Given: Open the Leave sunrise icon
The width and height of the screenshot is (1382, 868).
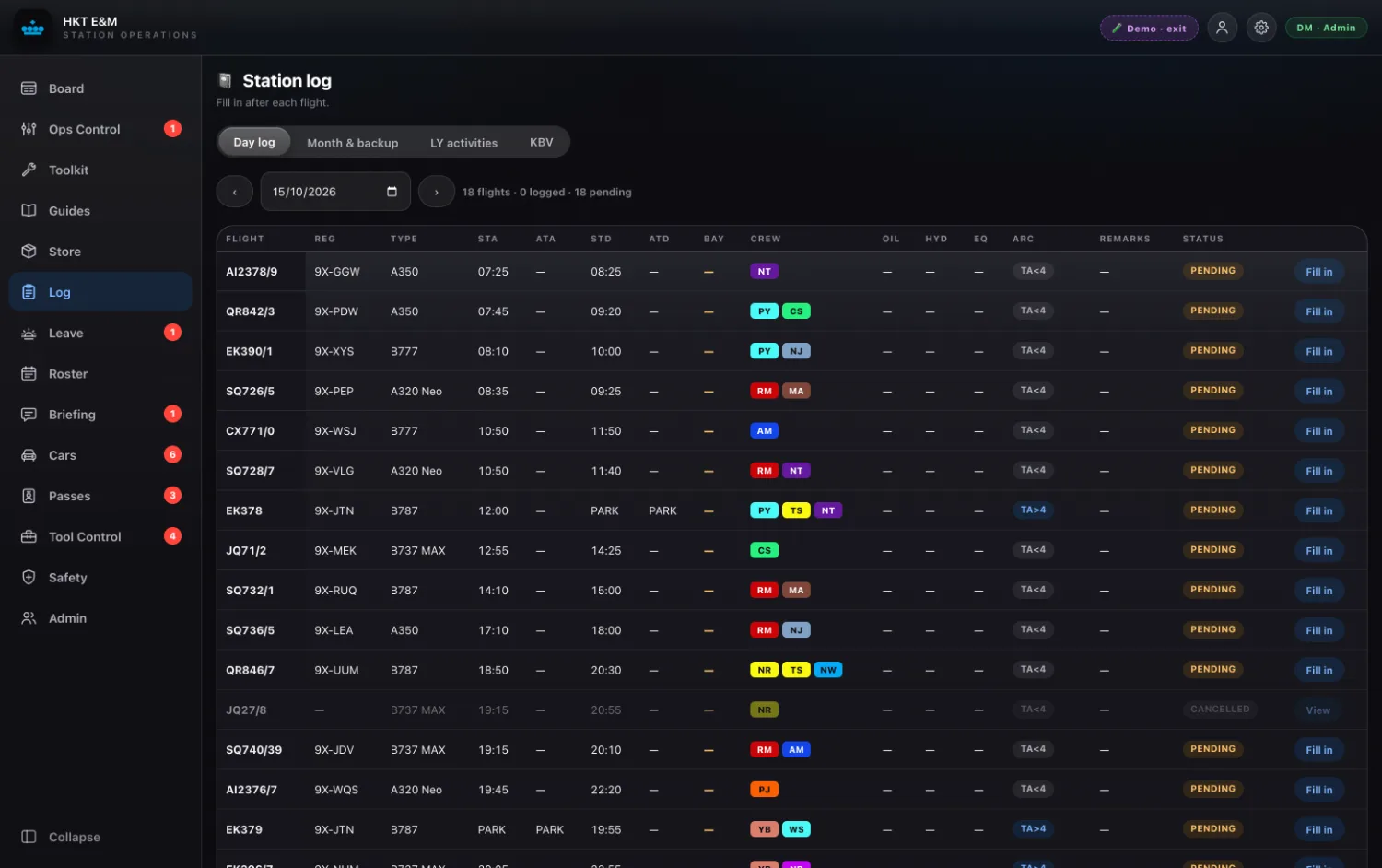Looking at the screenshot, I should pos(29,333).
